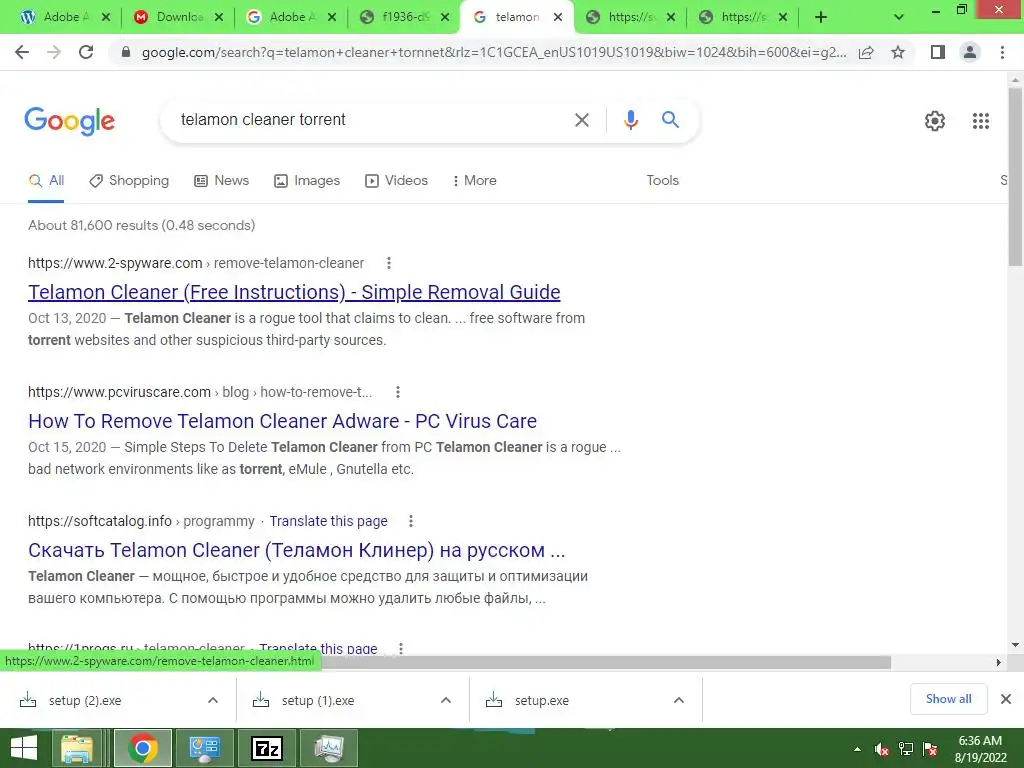
Task: Open the Google apps grid
Action: (980, 121)
